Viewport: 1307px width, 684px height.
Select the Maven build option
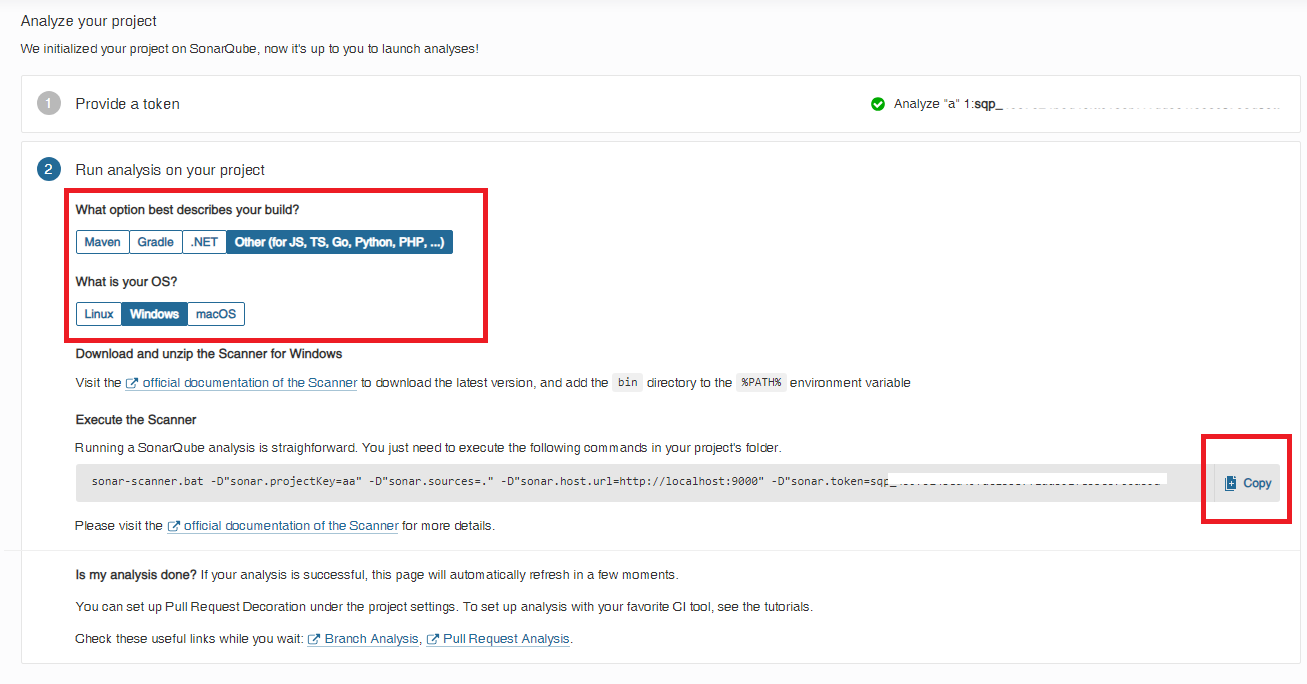(x=102, y=242)
